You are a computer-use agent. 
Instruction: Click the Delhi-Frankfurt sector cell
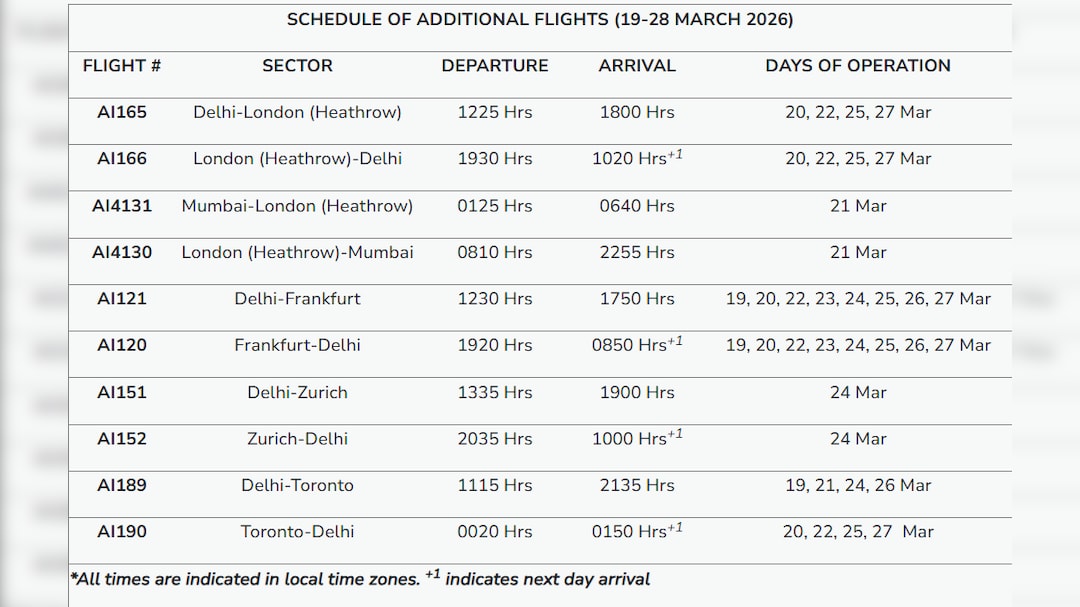[x=297, y=298]
